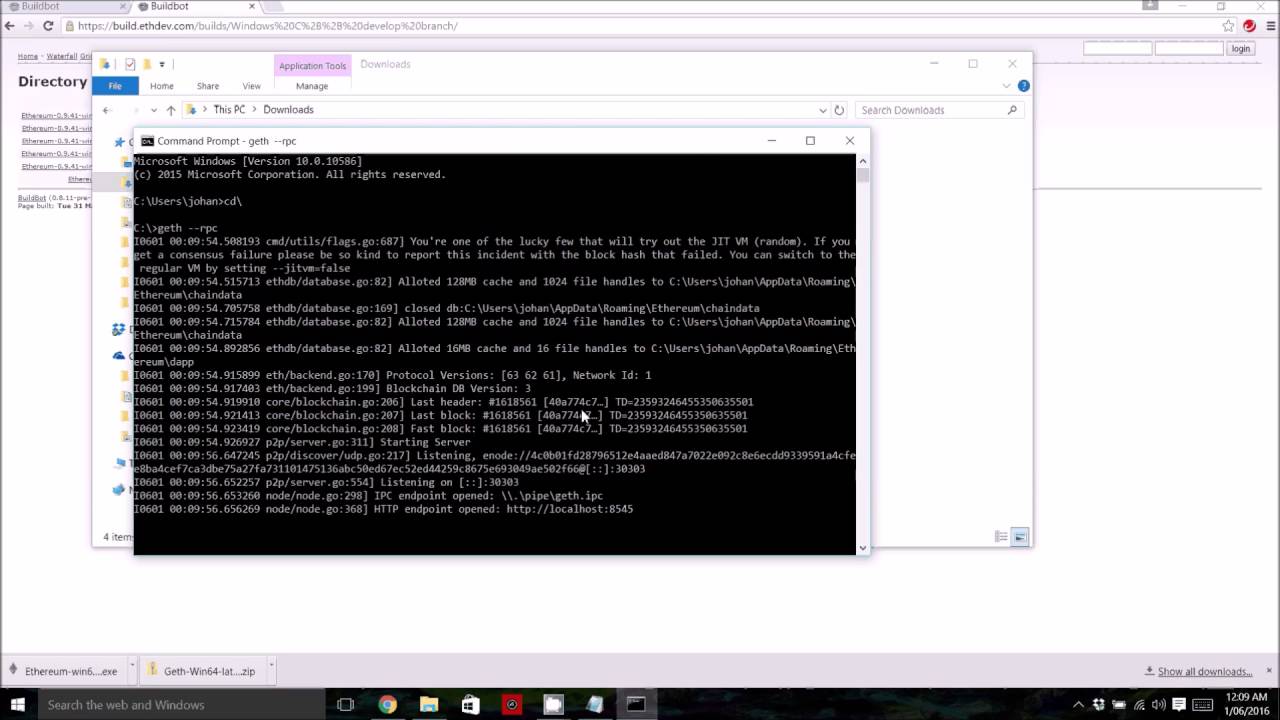This screenshot has height=720, width=1280.
Task: Open the View ribbon tab
Action: click(x=251, y=86)
